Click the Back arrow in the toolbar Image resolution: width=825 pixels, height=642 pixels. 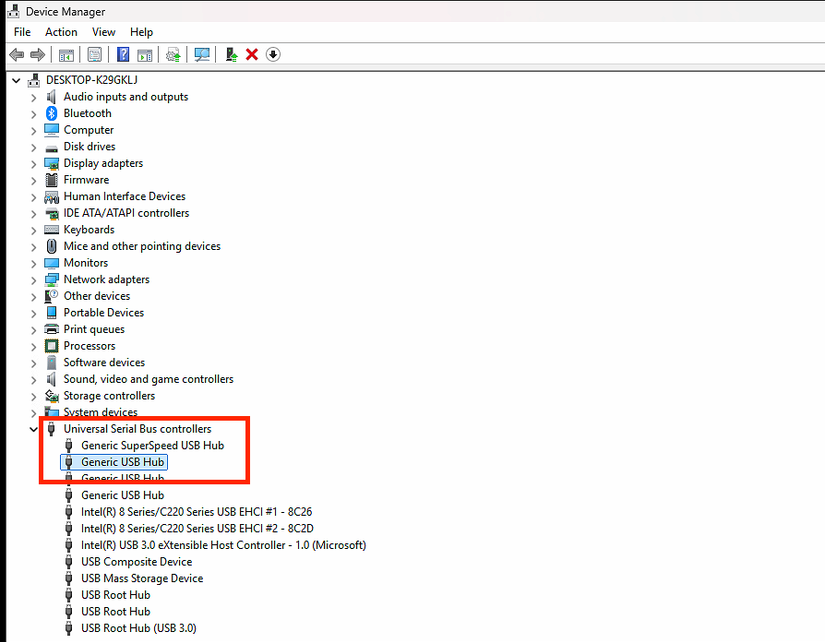[17, 54]
